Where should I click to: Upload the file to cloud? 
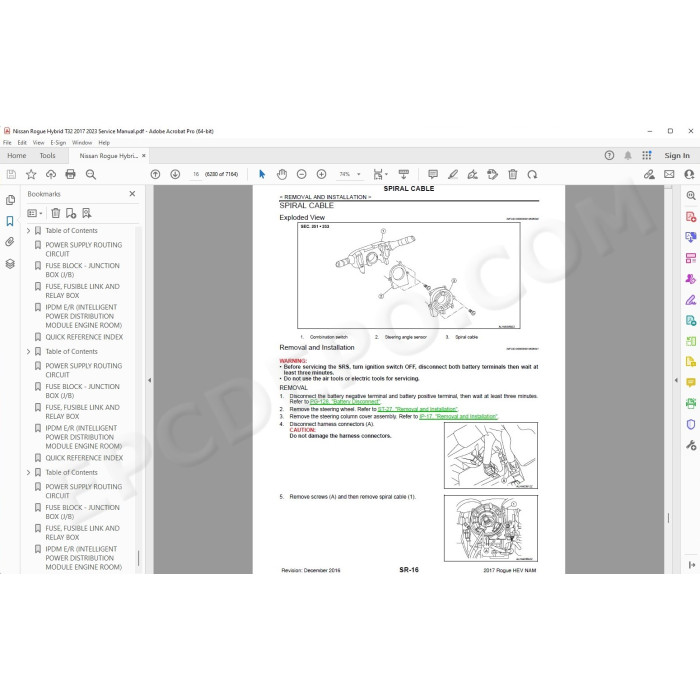click(x=51, y=174)
